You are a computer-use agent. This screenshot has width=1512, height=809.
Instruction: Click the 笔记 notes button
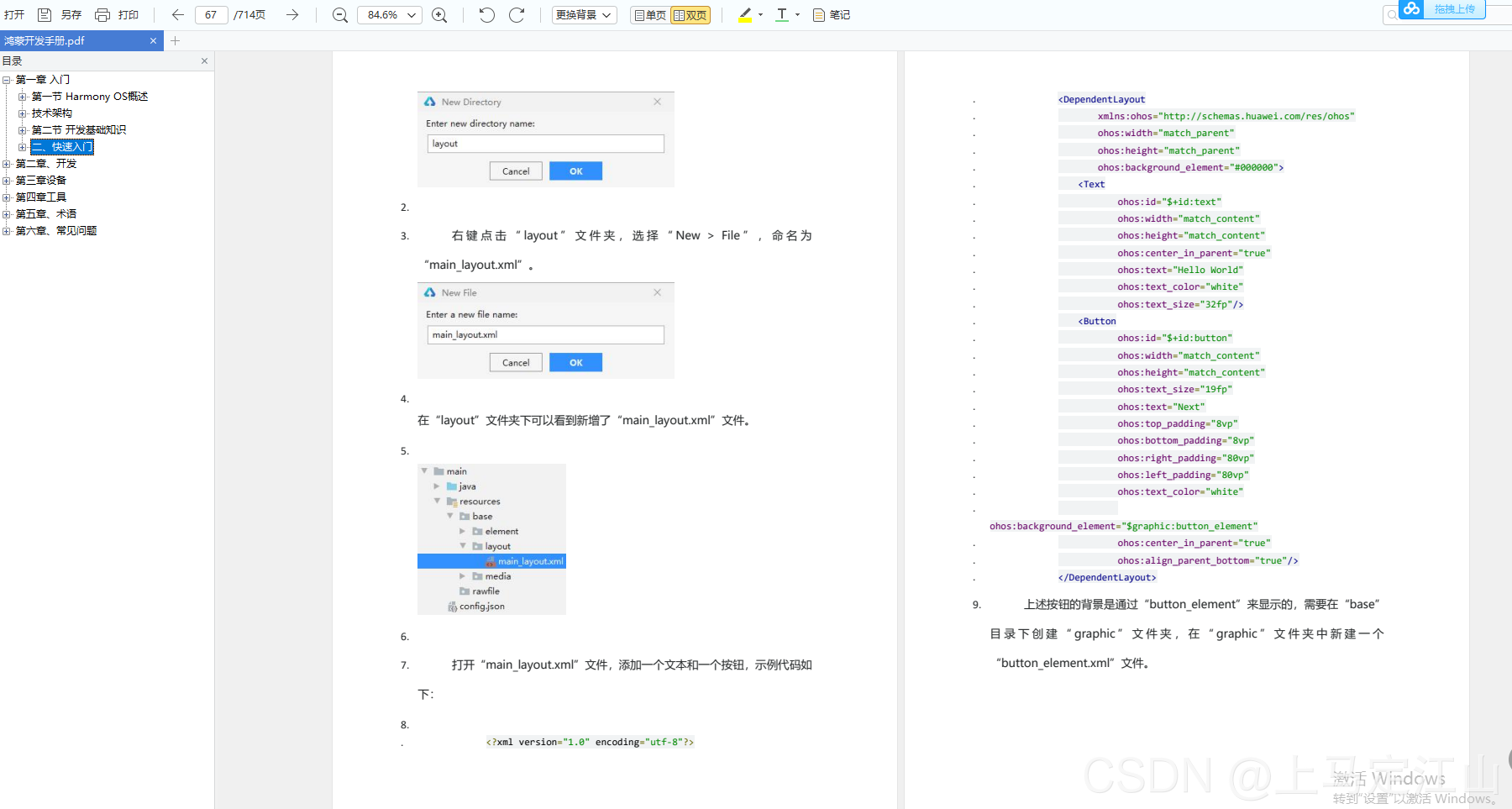832,14
